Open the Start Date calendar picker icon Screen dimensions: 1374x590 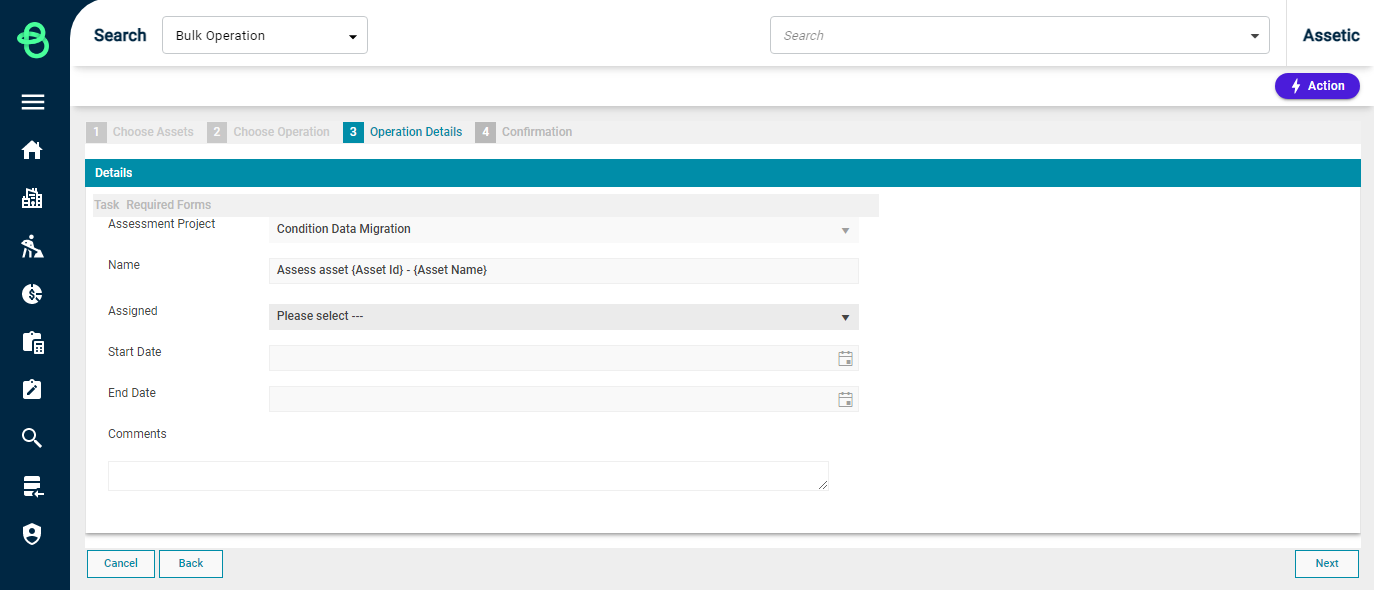tap(845, 358)
